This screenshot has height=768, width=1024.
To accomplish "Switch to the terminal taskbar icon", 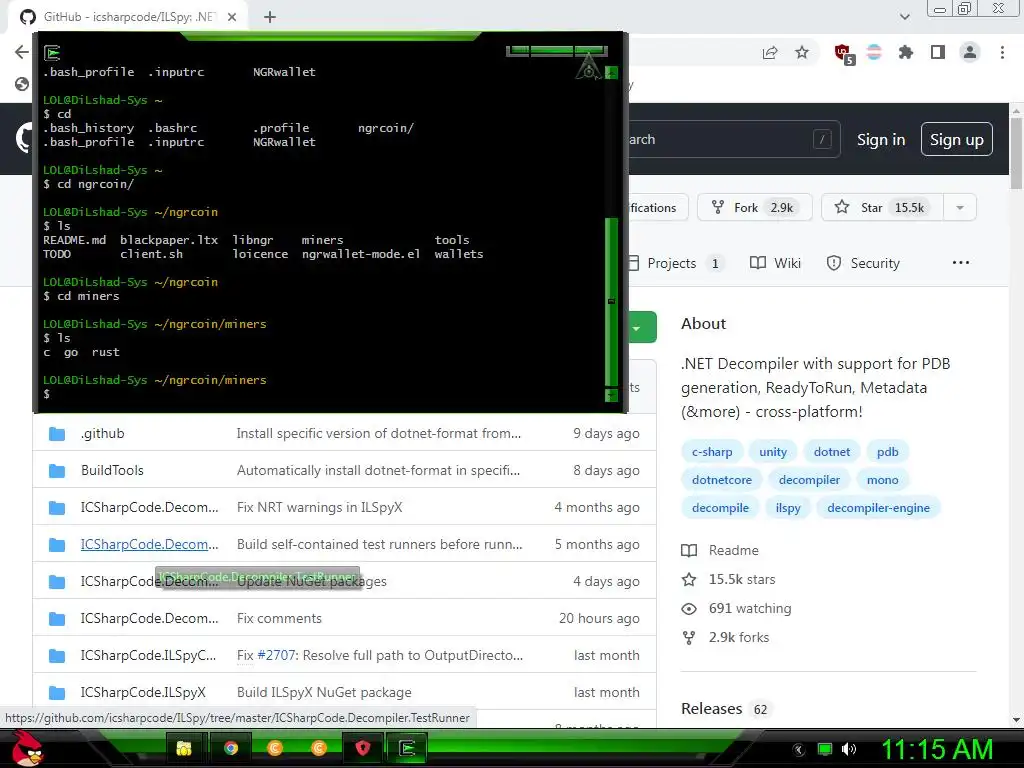I will tap(407, 748).
